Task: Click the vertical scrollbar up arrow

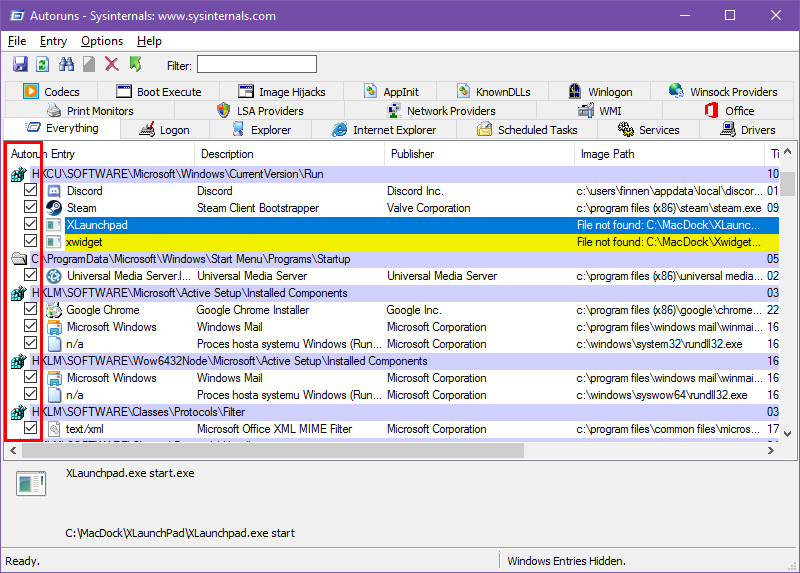Action: click(x=787, y=152)
